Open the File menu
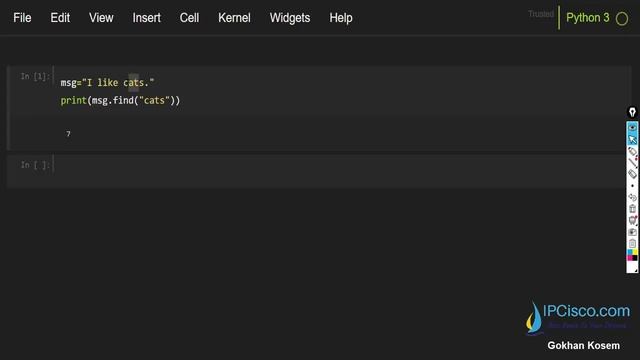The width and height of the screenshot is (640, 360). point(22,18)
